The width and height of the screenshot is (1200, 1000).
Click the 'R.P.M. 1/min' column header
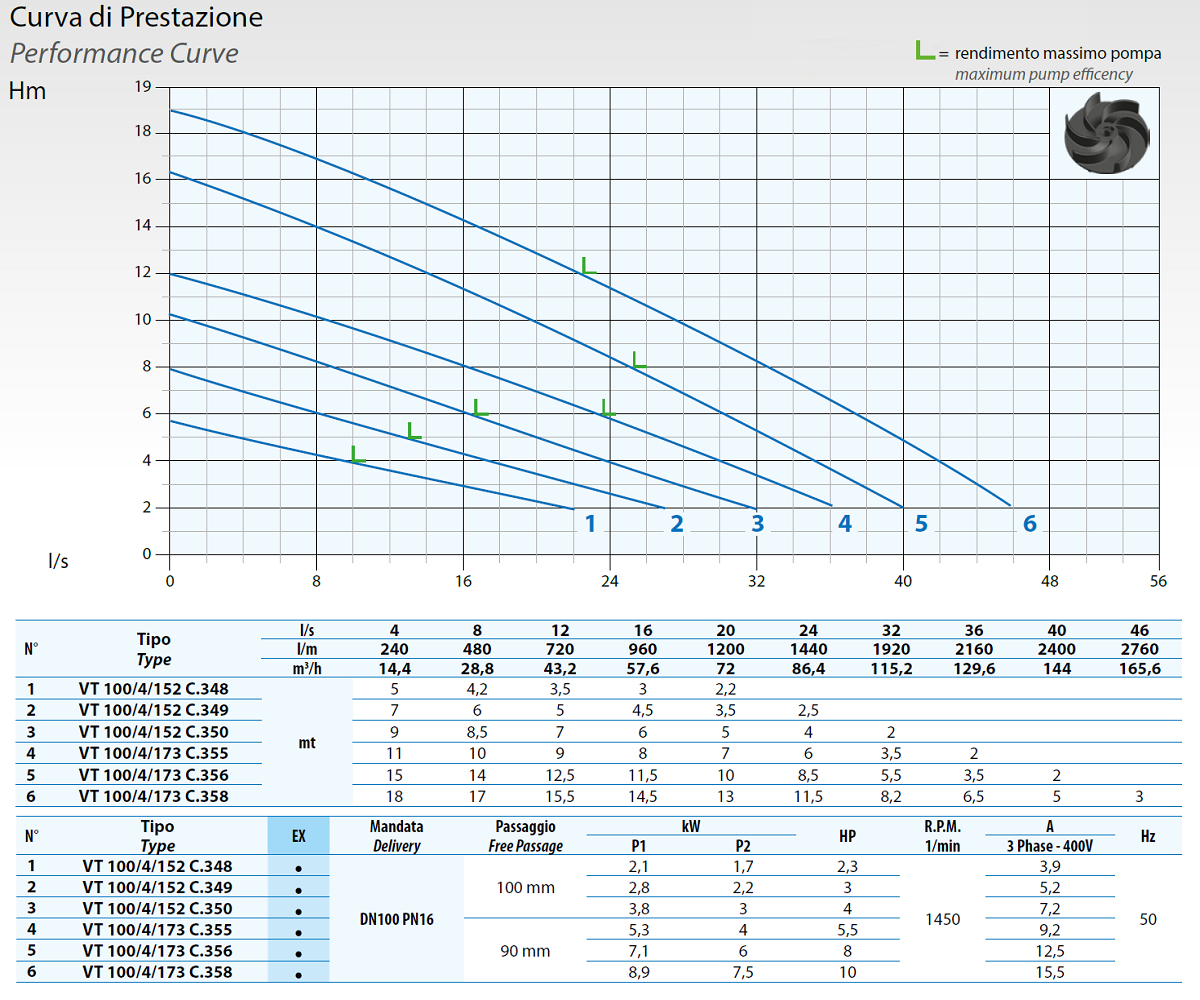[942, 836]
